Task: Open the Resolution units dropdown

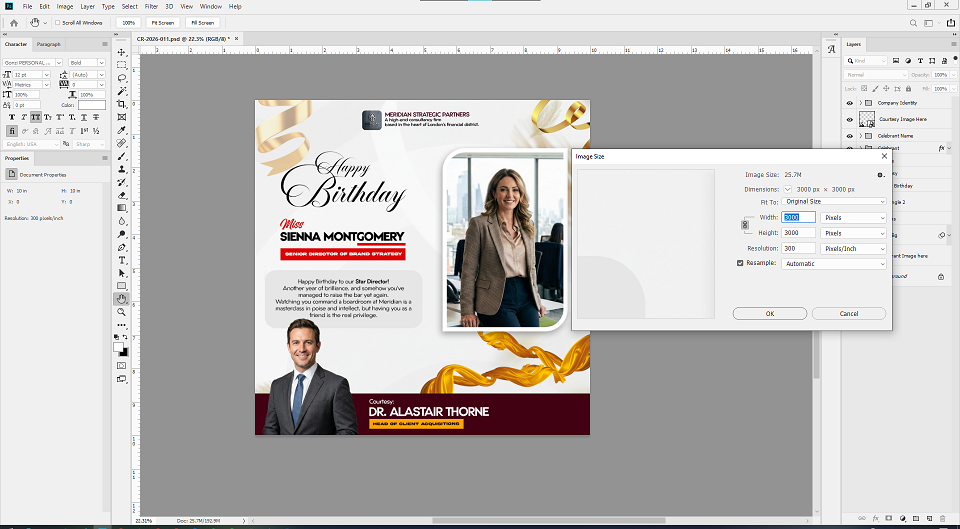Action: tap(853, 248)
